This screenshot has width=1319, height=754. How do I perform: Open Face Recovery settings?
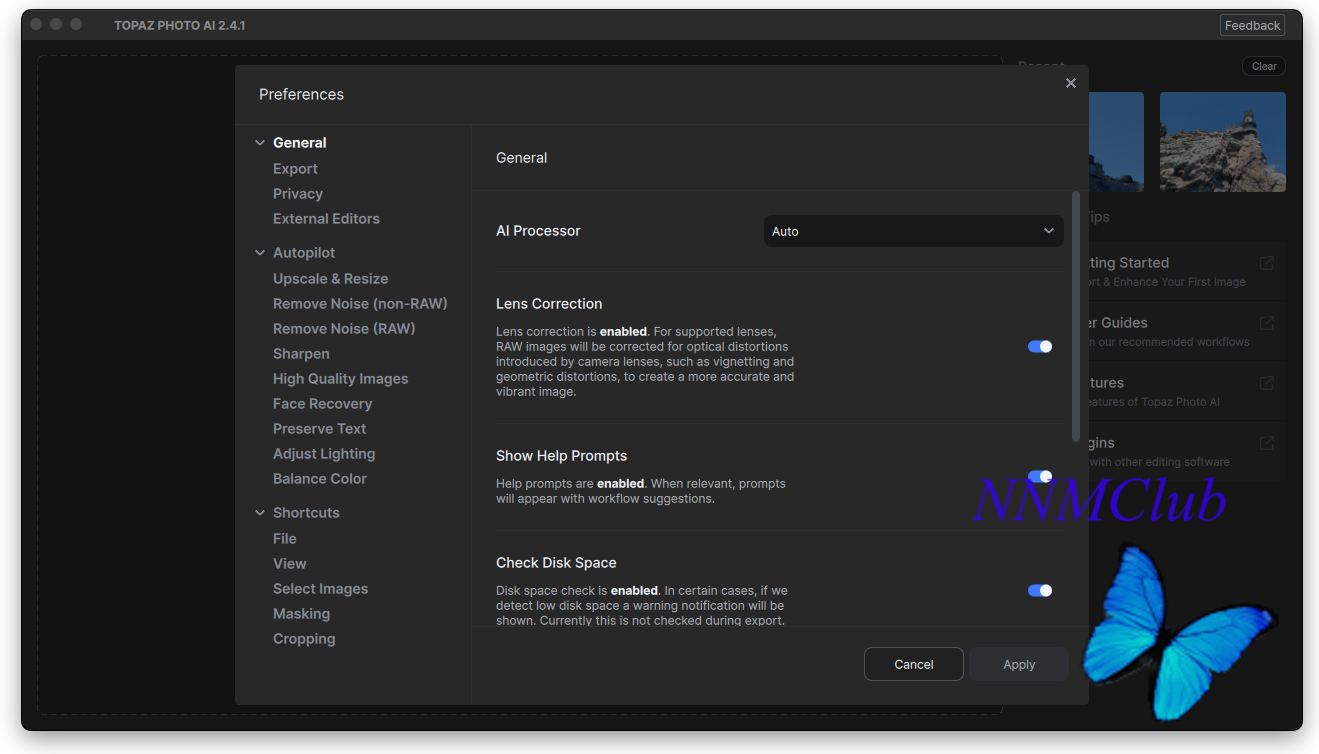point(322,404)
